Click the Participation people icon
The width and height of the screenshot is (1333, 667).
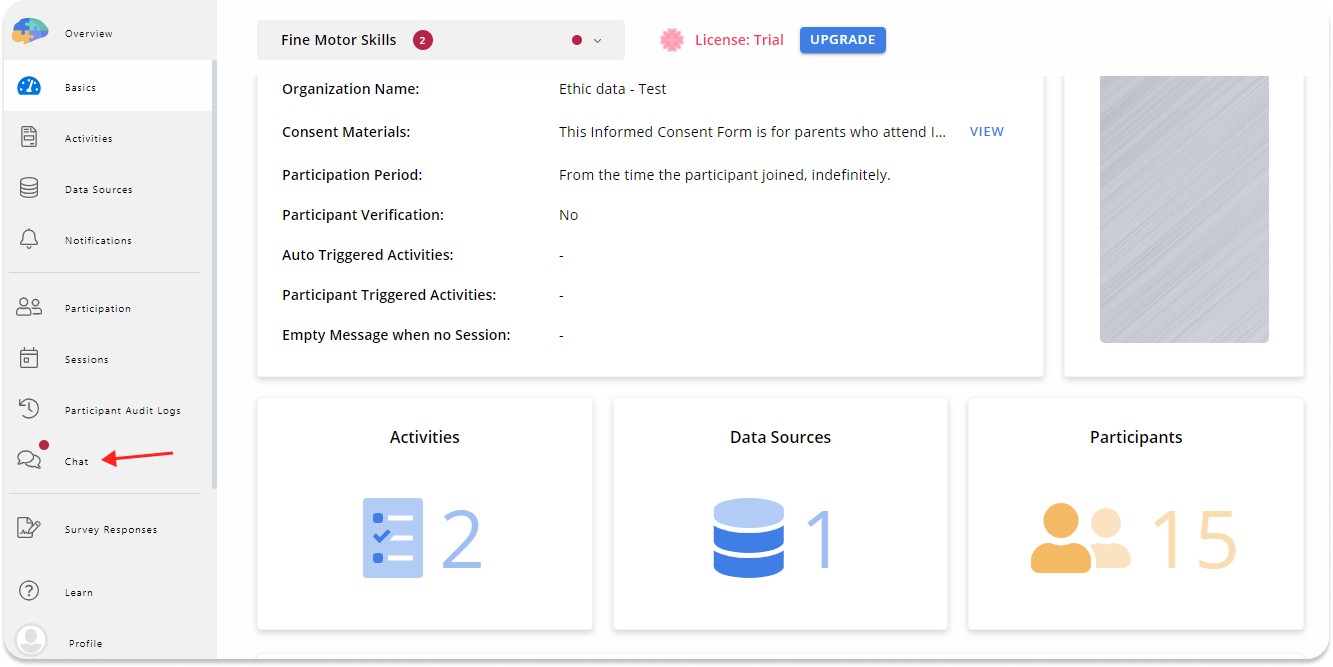pyautogui.click(x=29, y=307)
